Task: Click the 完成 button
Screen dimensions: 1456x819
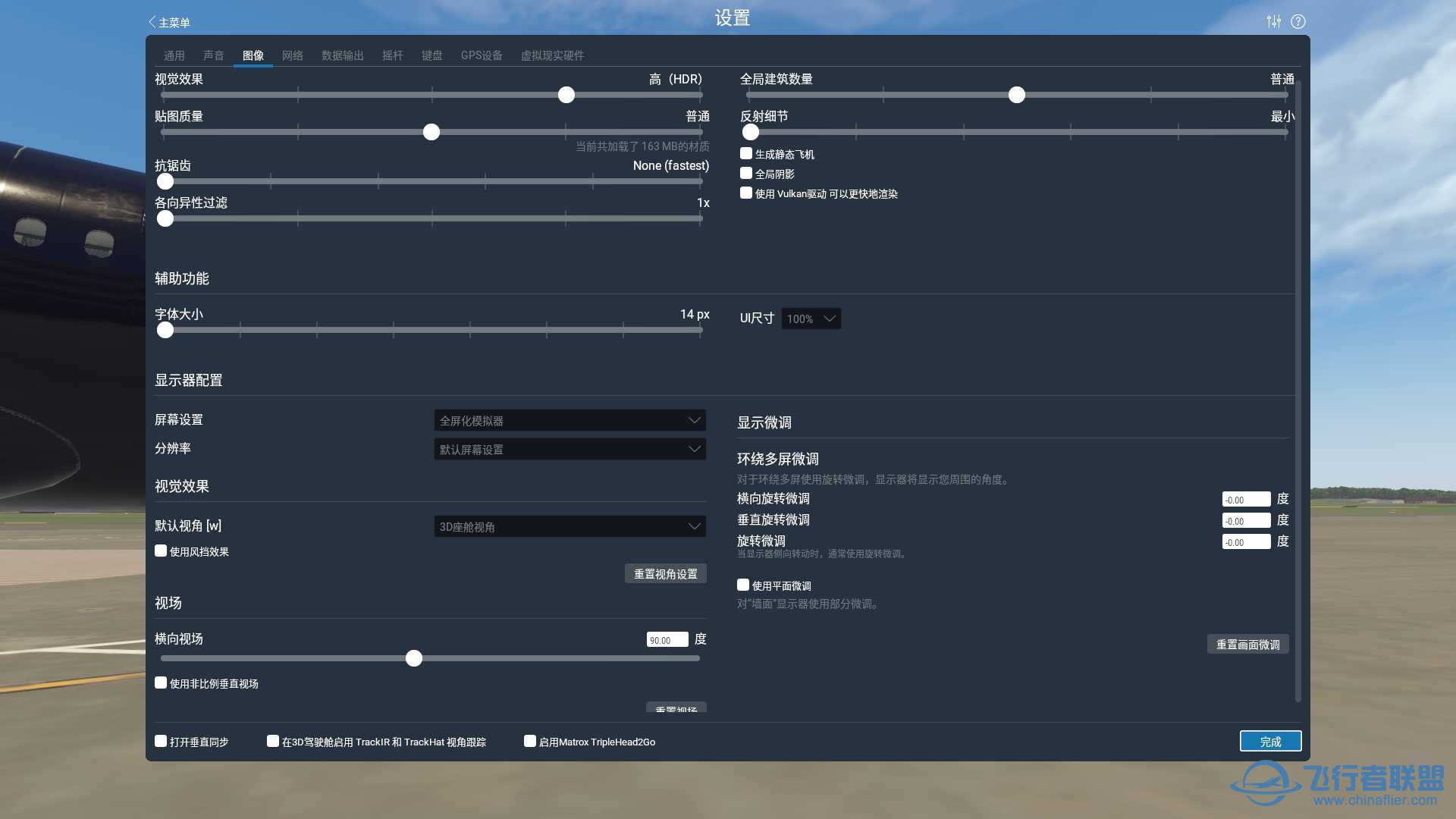Action: [x=1271, y=741]
